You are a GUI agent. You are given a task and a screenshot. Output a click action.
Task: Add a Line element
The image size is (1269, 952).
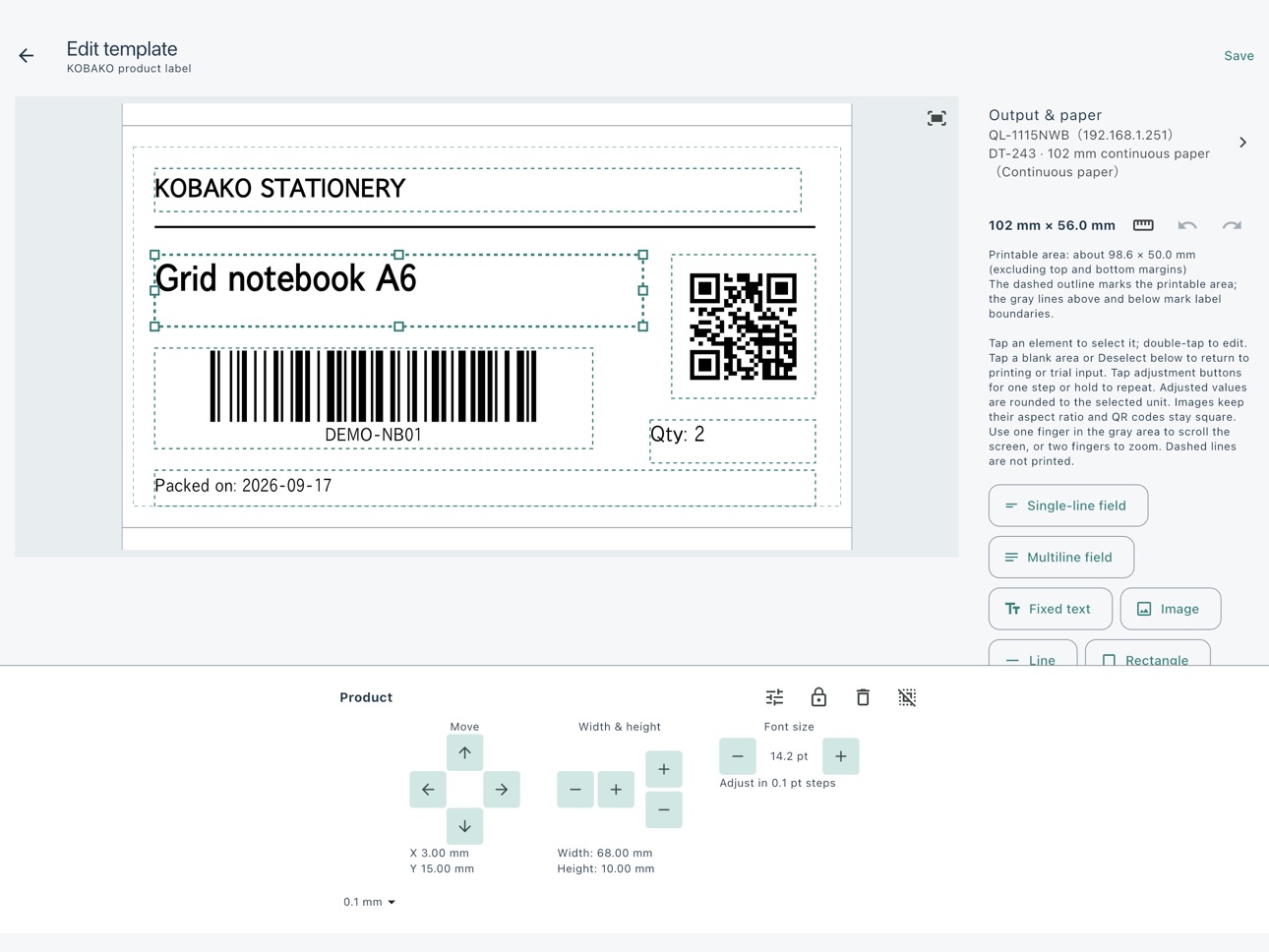coord(1033,653)
